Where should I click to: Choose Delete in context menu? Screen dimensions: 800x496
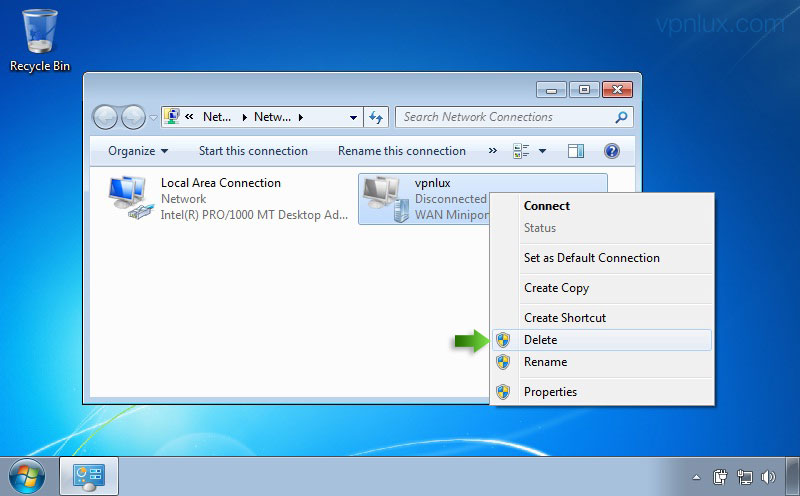tap(602, 340)
